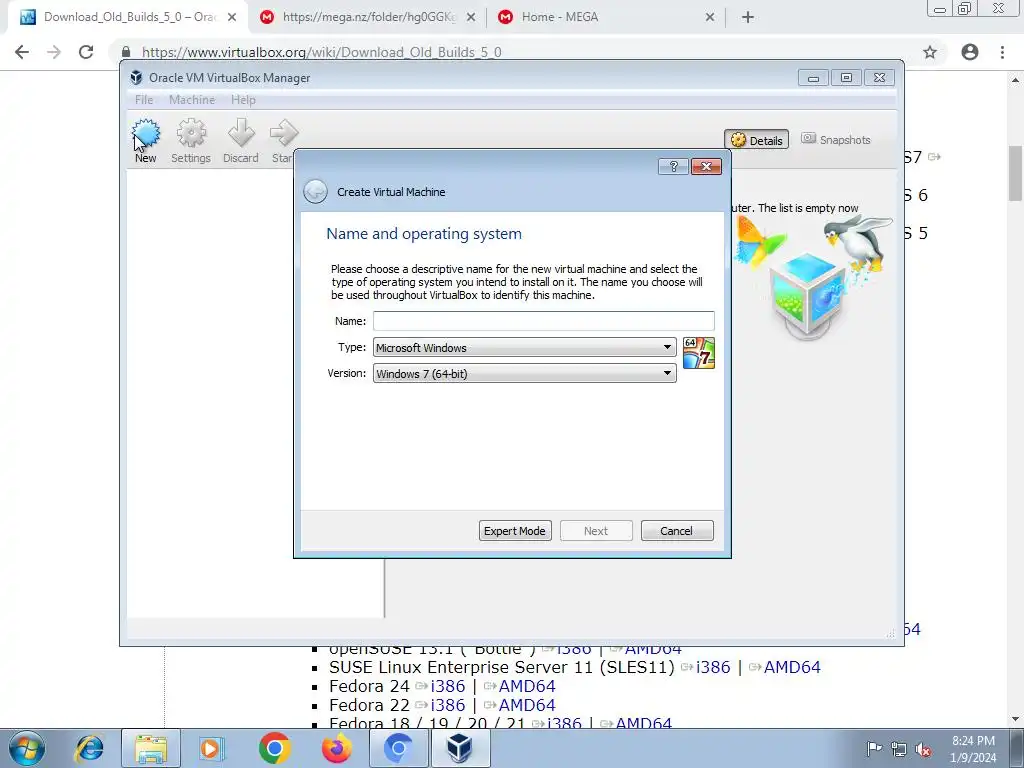This screenshot has height=768, width=1024.
Task: Click the Chromium taskbar icon
Action: (398, 748)
